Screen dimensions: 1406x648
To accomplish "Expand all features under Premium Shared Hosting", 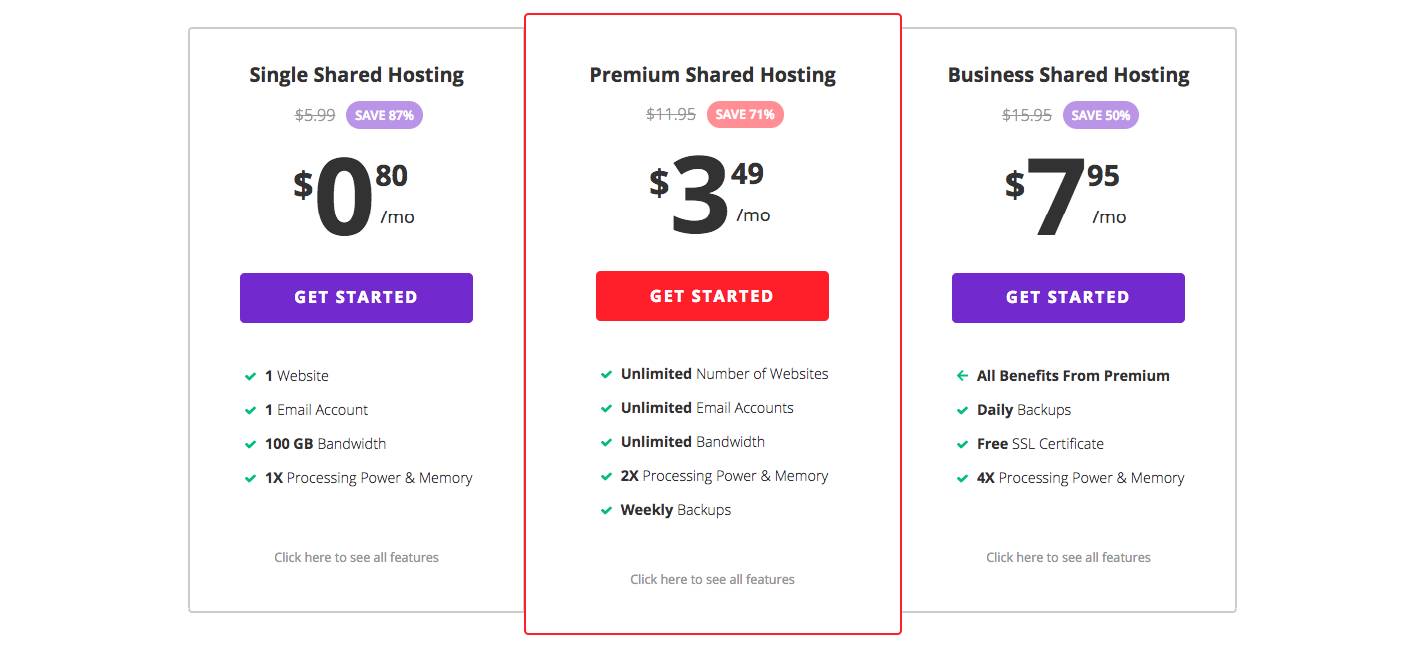I will [712, 579].
